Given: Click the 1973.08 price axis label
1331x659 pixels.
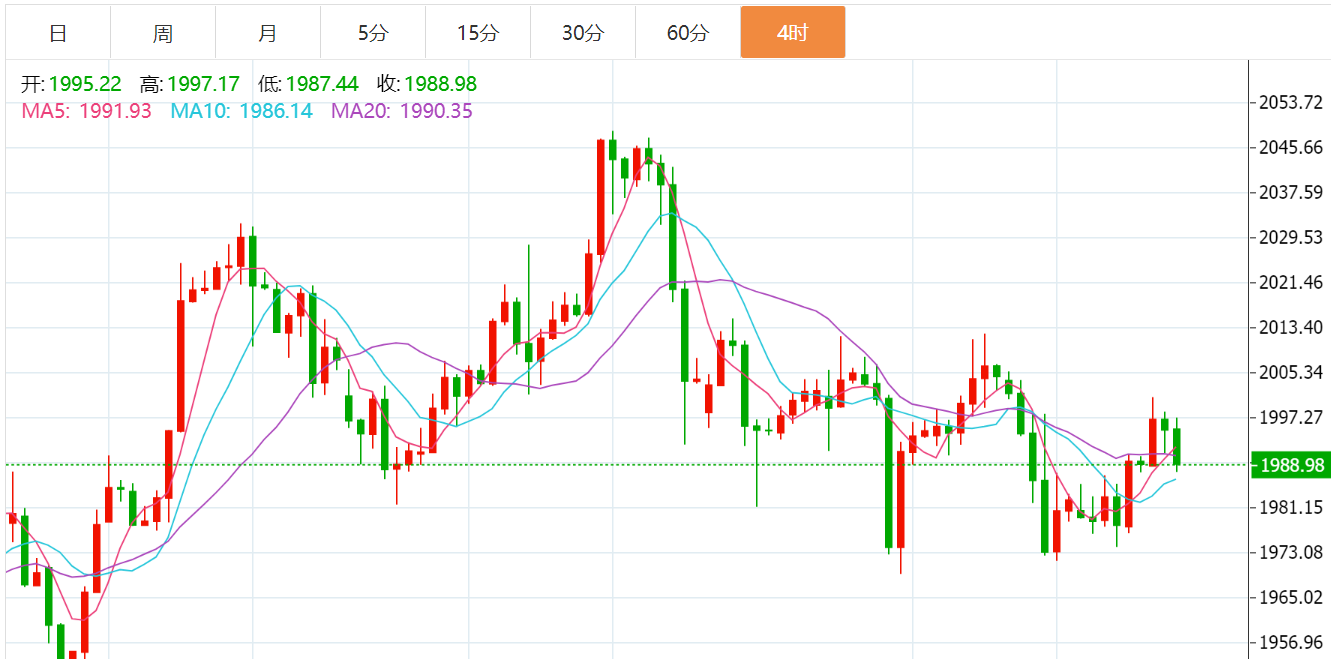Looking at the screenshot, I should (x=1291, y=552).
